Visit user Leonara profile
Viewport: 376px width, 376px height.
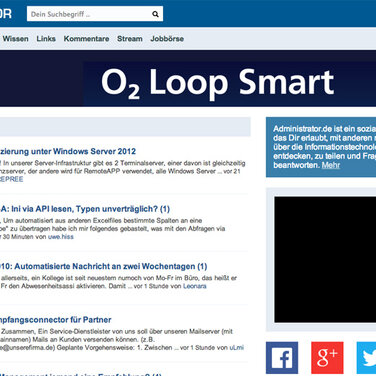(x=195, y=286)
